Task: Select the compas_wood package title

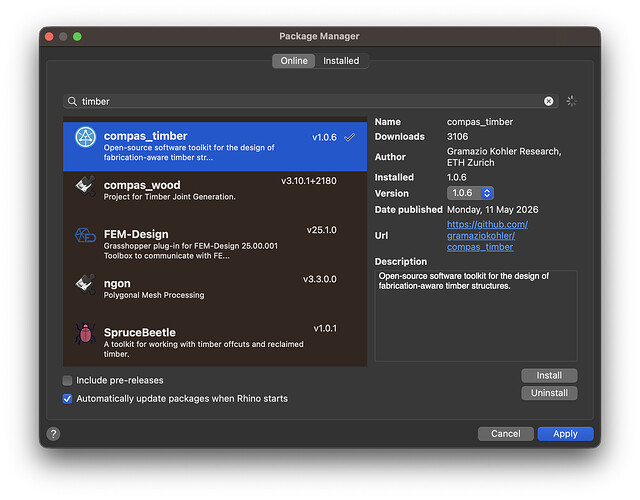Action: [142, 185]
